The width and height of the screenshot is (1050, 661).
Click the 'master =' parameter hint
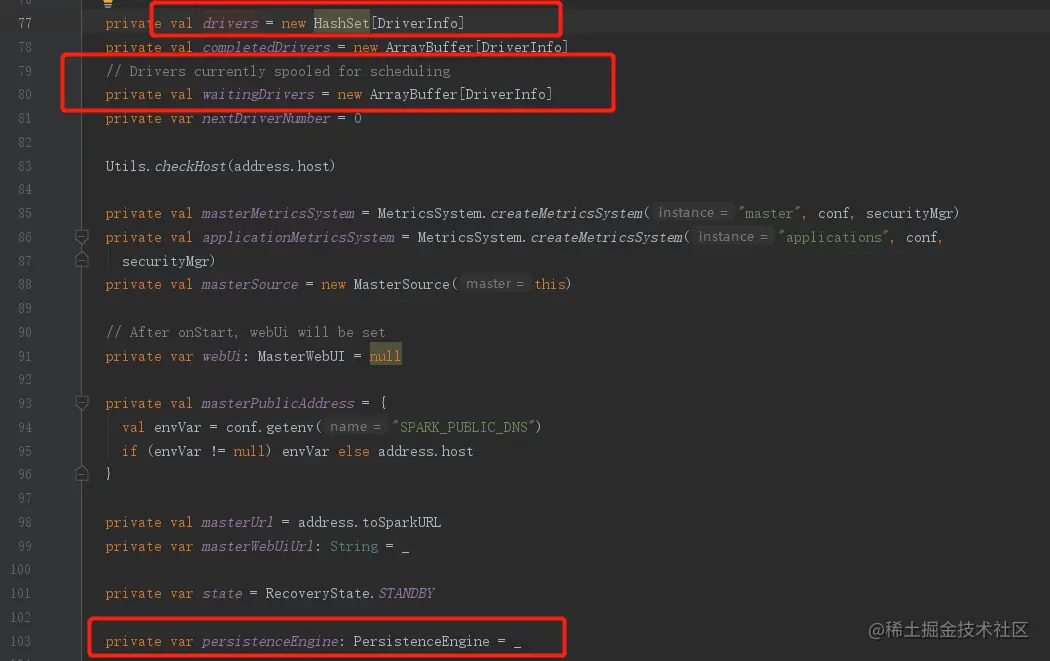coord(494,284)
